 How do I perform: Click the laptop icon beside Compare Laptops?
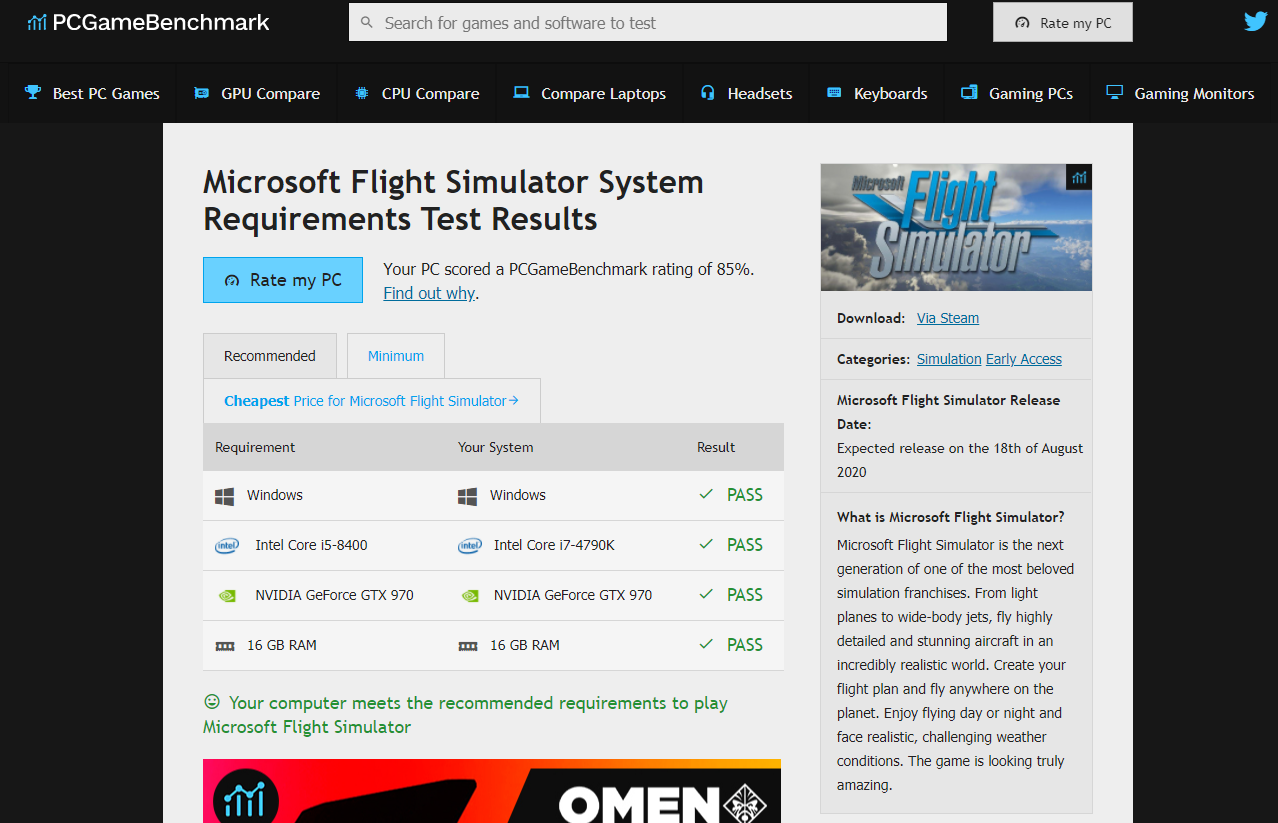coord(521,93)
